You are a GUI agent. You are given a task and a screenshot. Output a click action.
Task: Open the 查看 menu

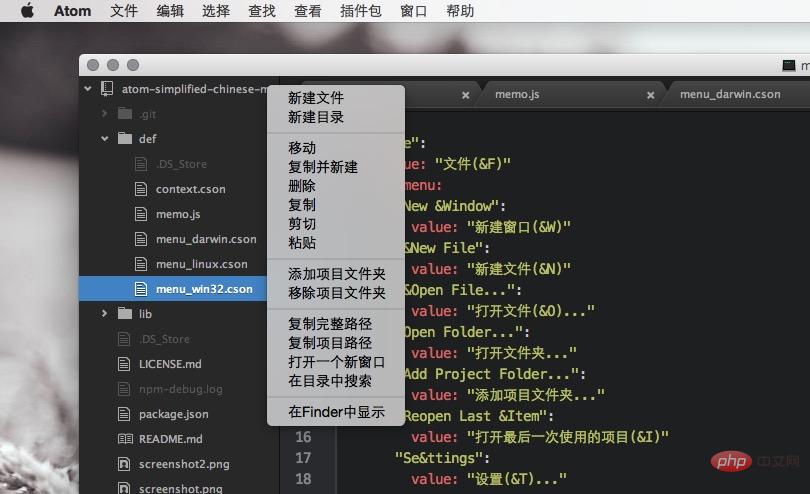(x=308, y=11)
